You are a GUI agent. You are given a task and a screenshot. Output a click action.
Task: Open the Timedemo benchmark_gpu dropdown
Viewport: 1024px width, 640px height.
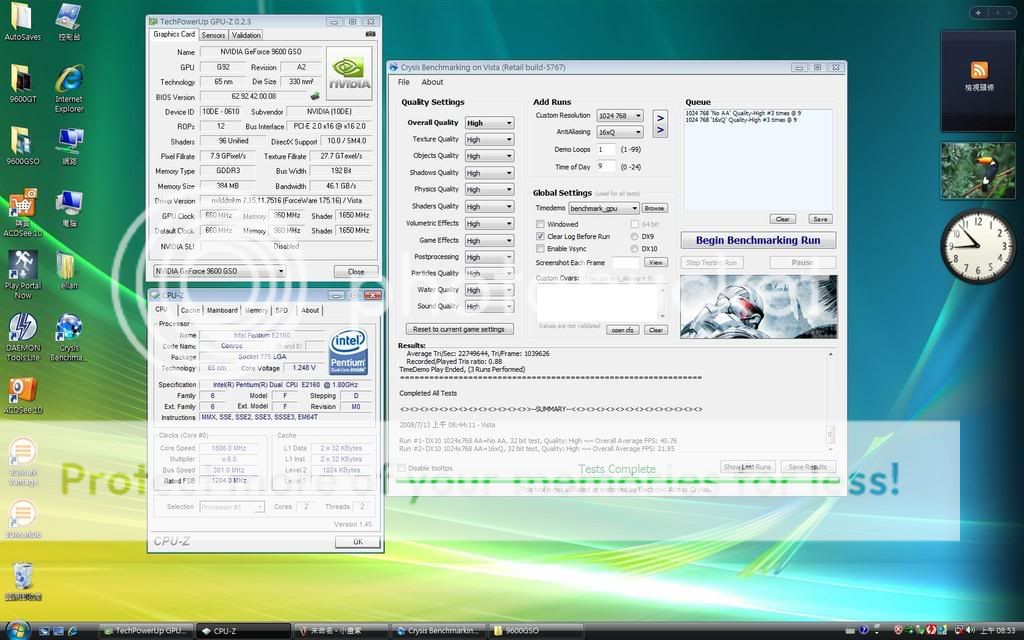click(602, 208)
